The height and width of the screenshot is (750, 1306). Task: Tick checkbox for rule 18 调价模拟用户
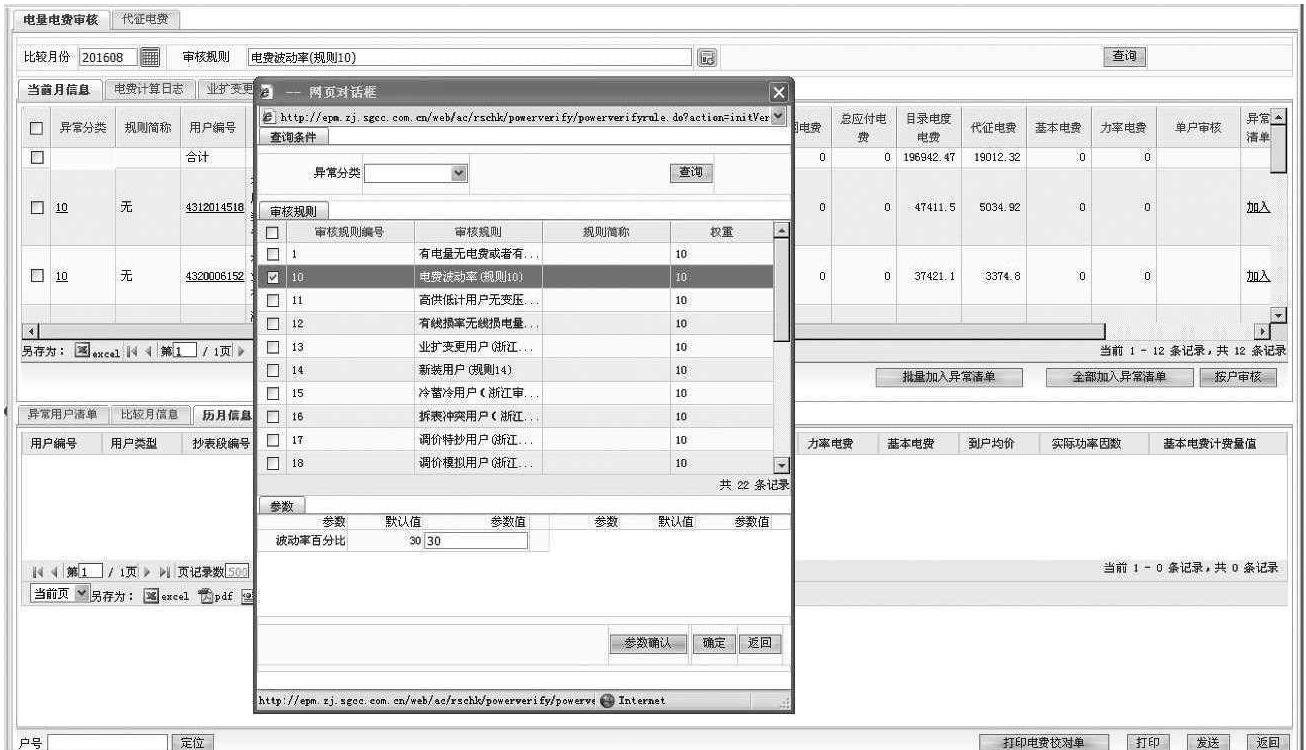[x=273, y=463]
